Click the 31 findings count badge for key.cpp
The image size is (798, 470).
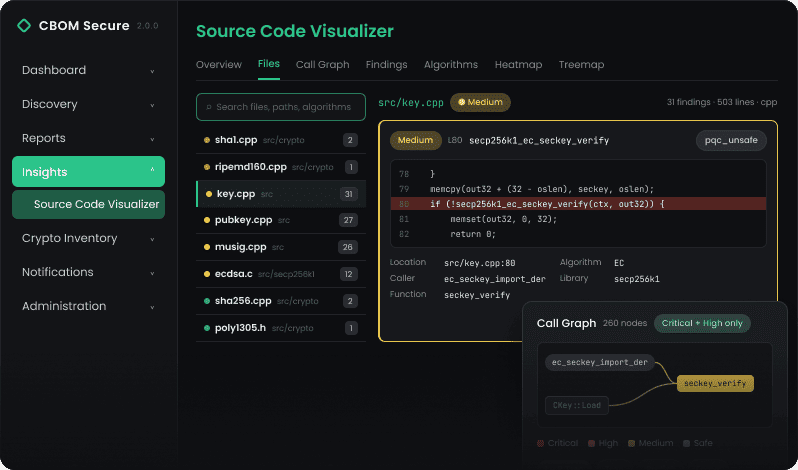click(x=349, y=194)
